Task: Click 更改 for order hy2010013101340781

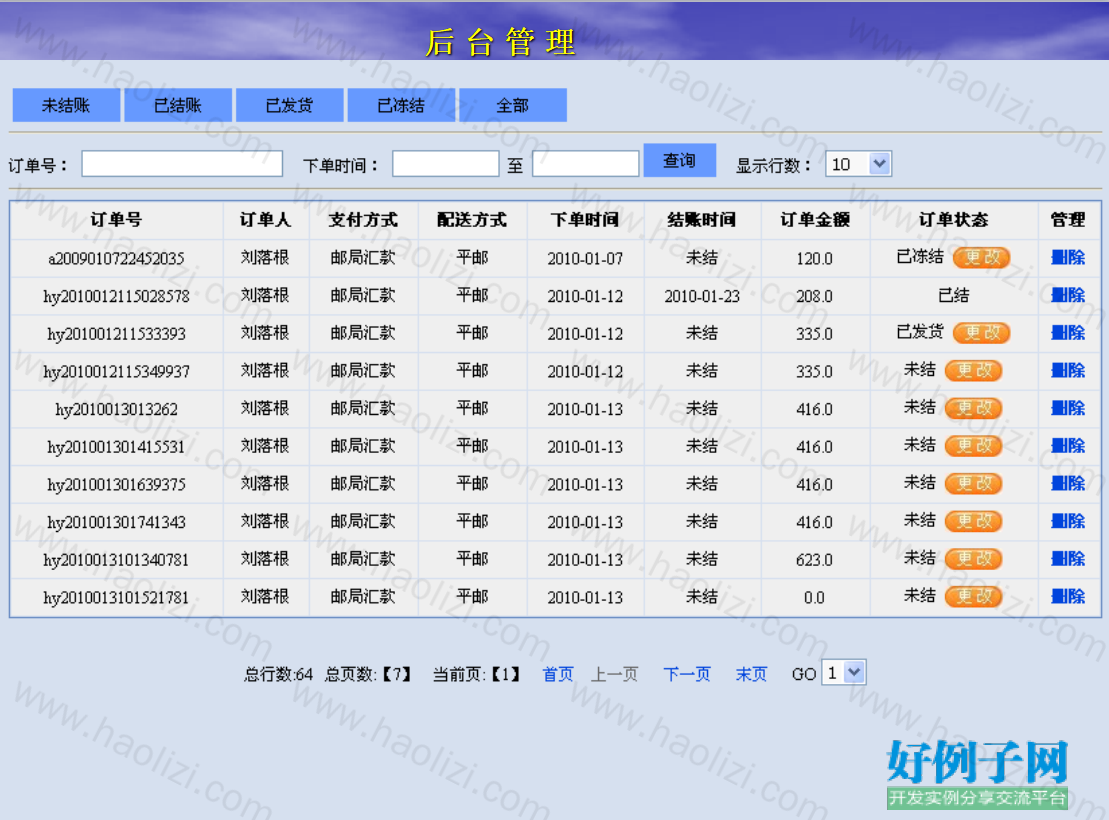Action: pyautogui.click(x=974, y=560)
